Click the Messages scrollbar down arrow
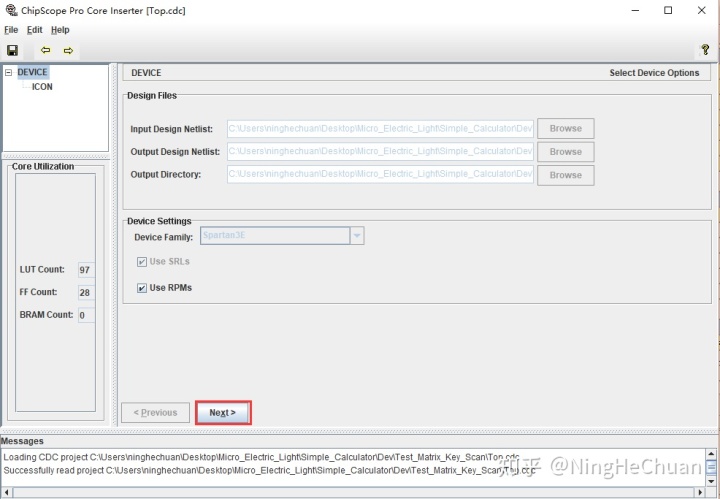This screenshot has width=720, height=499. [711, 481]
